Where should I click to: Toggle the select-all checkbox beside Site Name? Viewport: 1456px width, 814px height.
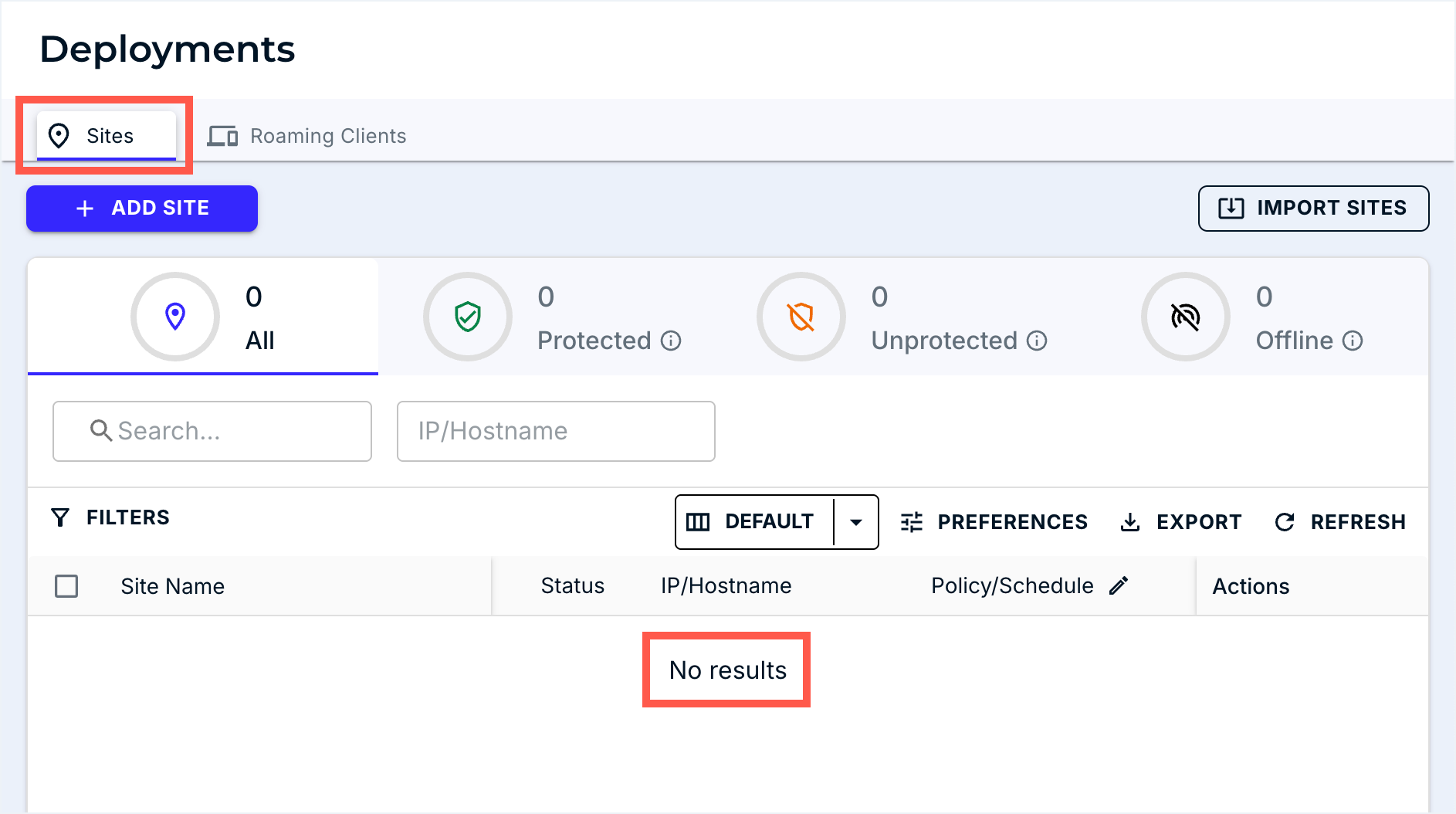(x=66, y=586)
